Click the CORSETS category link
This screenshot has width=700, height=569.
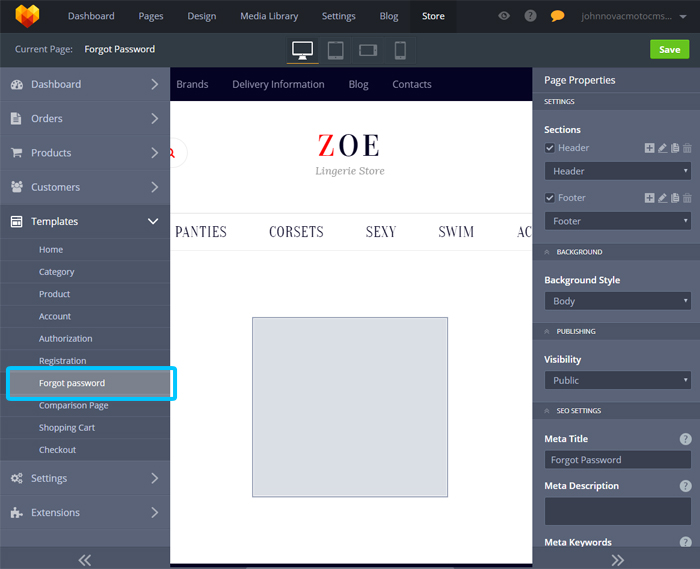coord(296,232)
